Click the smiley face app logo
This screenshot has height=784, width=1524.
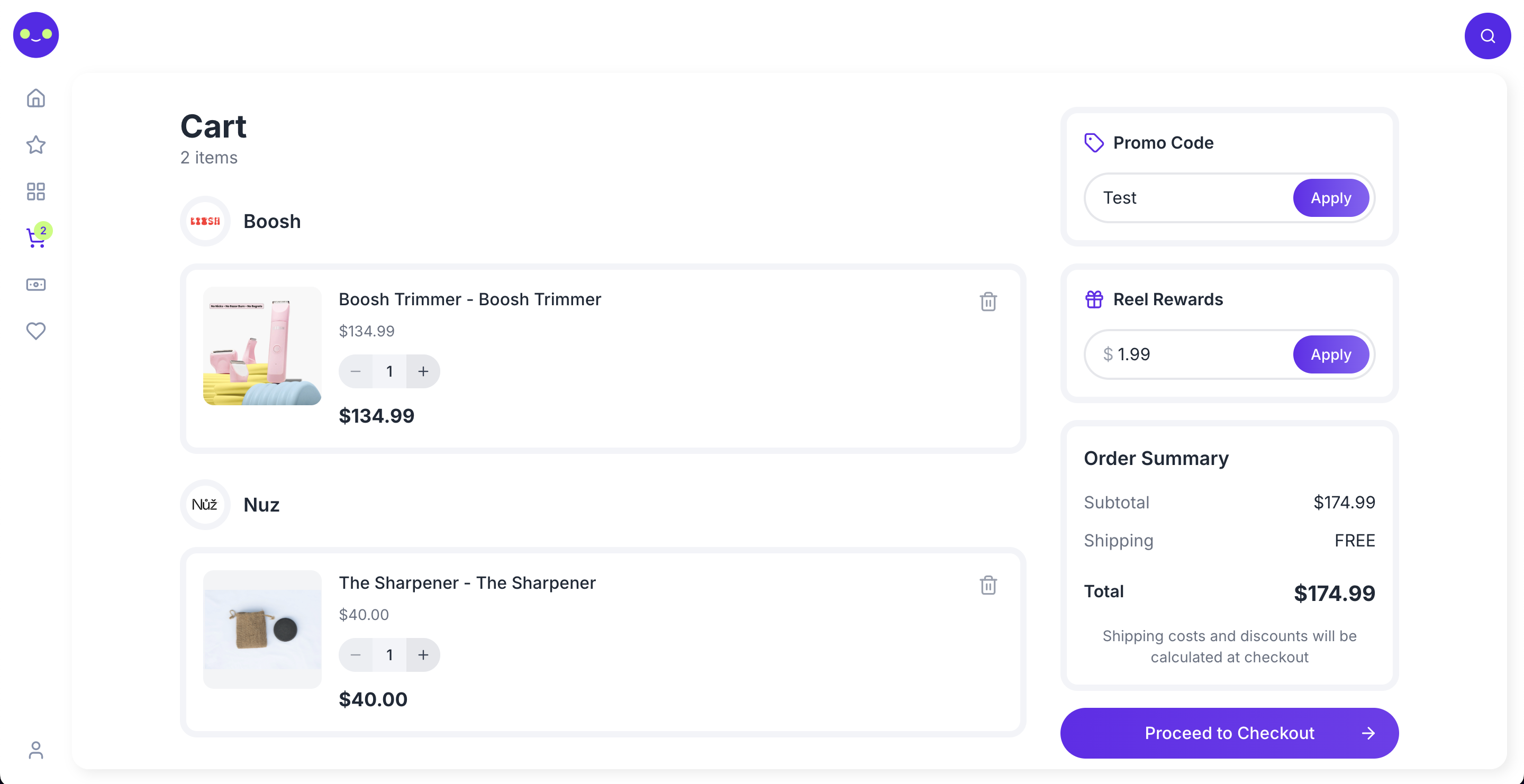pyautogui.click(x=36, y=35)
